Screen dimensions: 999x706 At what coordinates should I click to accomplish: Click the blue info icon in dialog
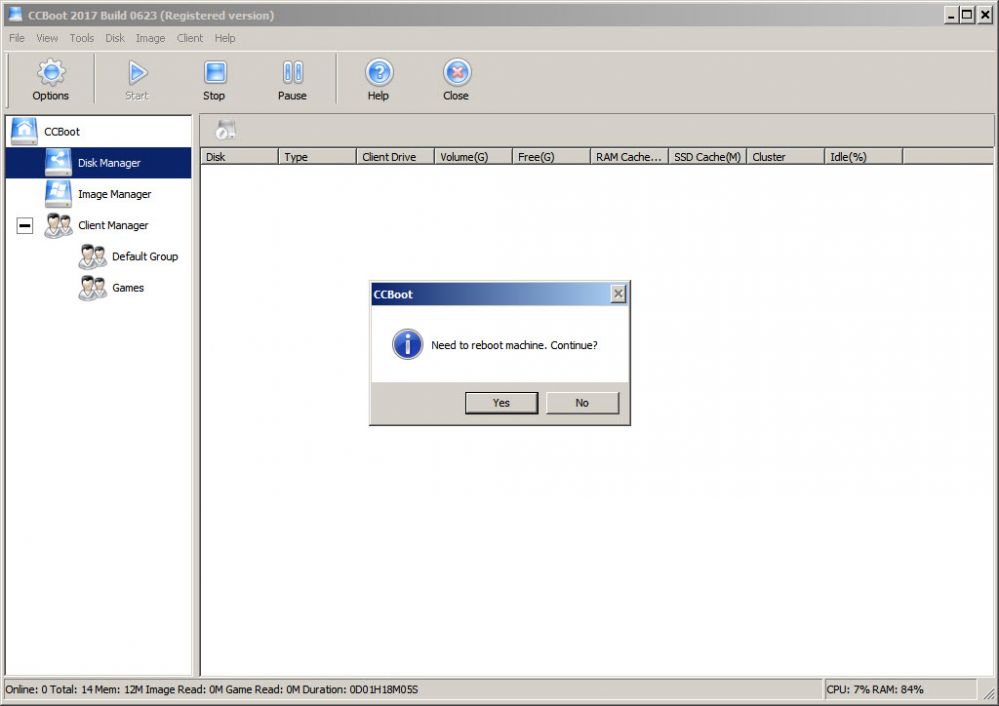(x=407, y=344)
